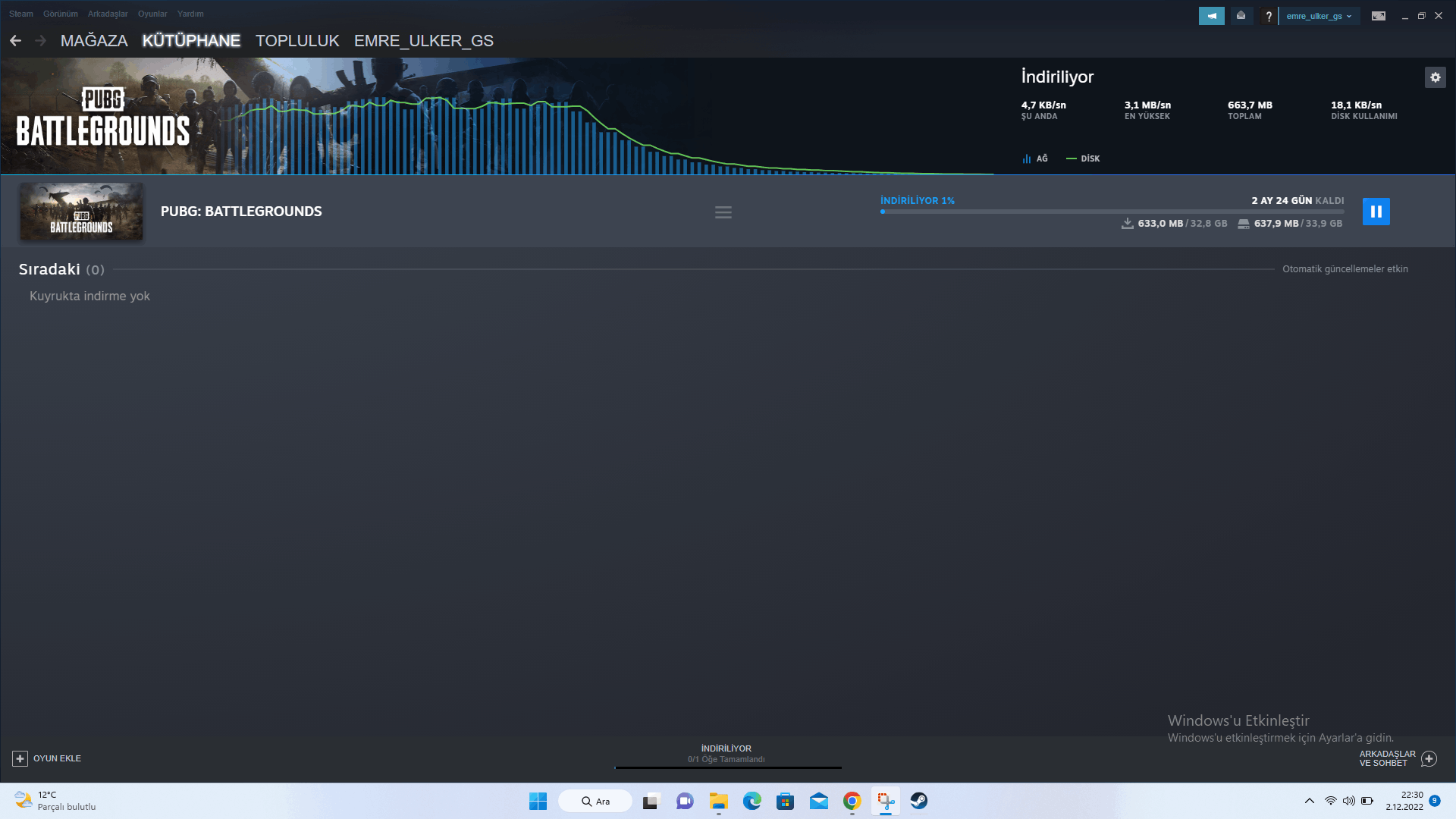
Task: Open File Explorer on taskbar
Action: [718, 801]
